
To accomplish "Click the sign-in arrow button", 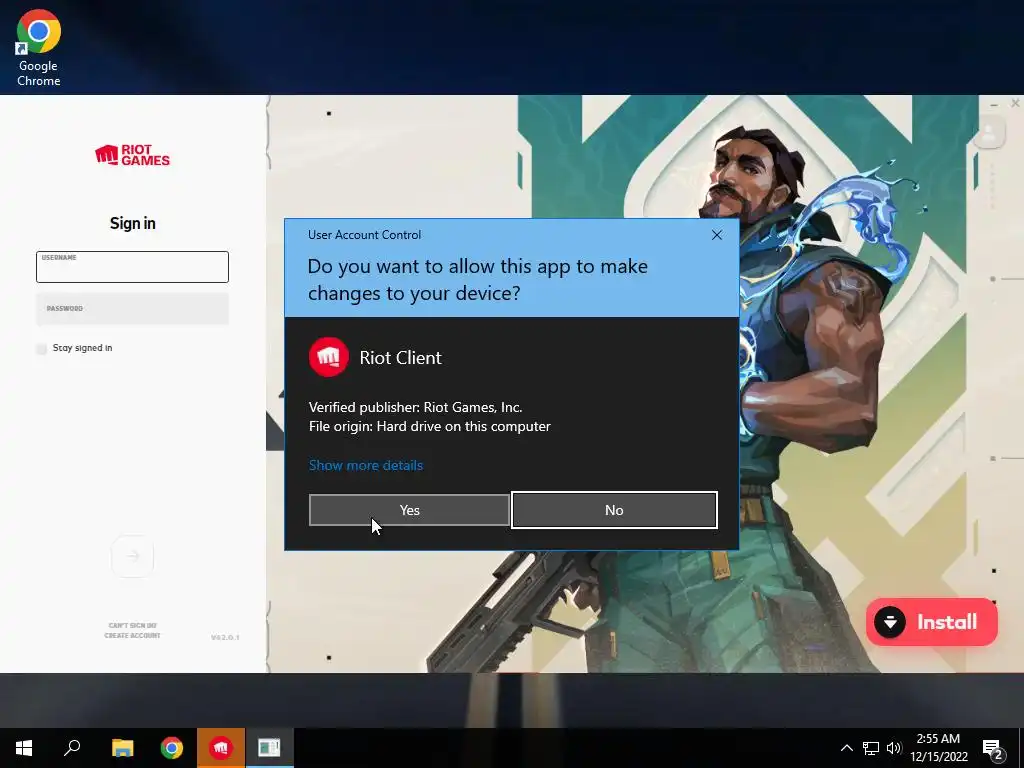I will 133,556.
